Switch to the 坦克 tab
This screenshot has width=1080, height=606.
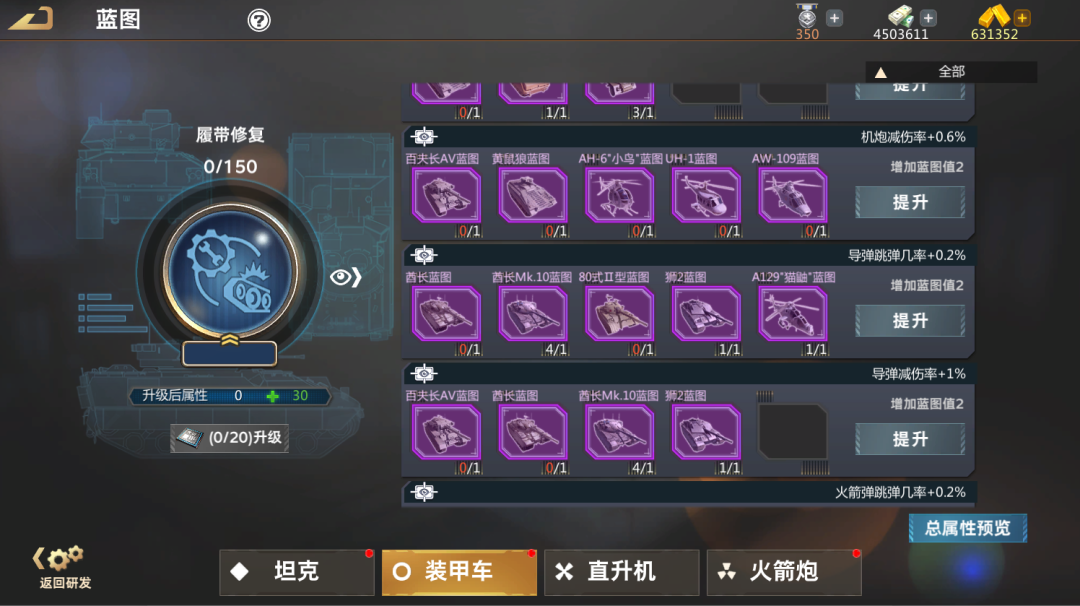point(297,572)
